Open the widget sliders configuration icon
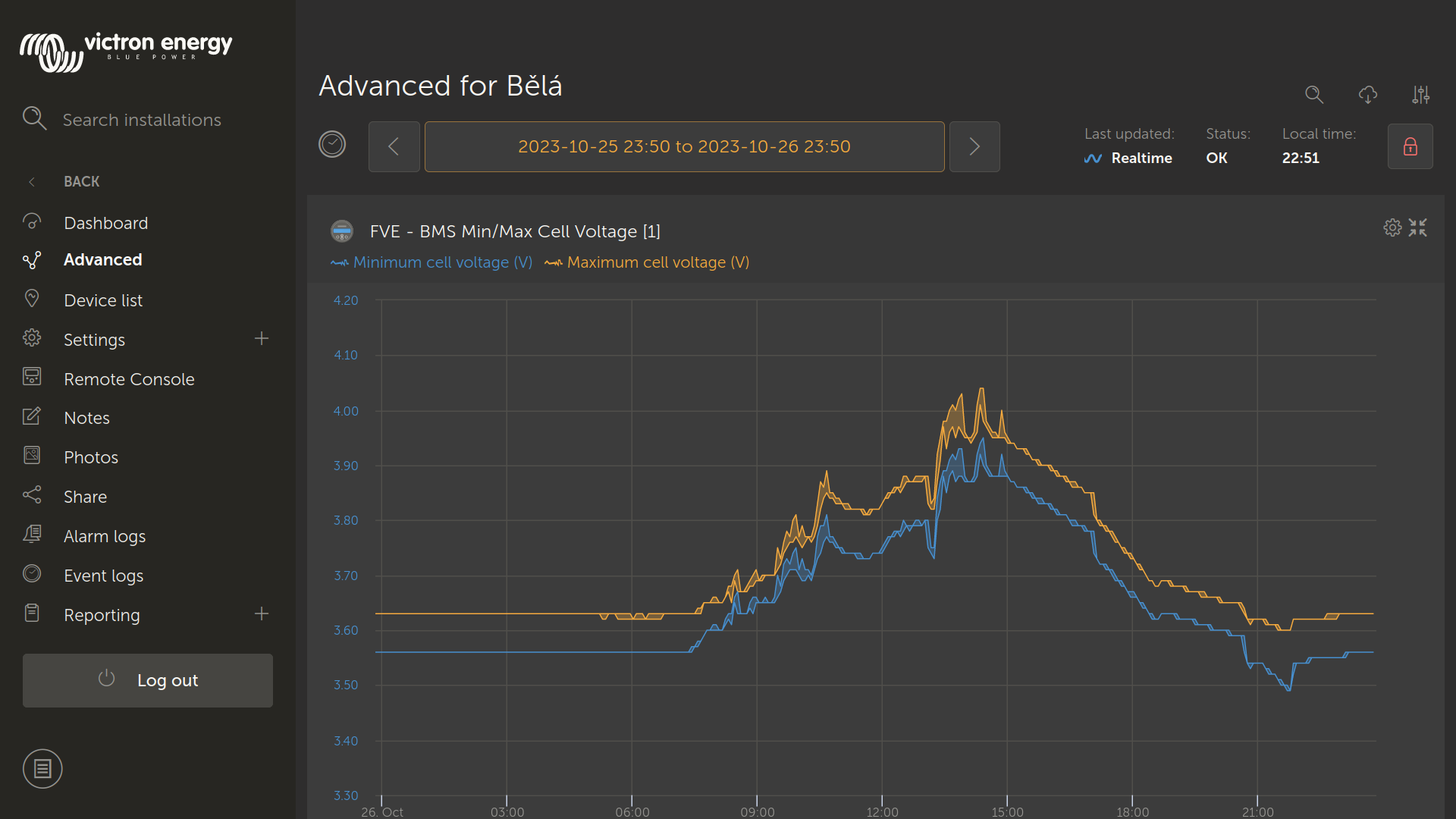Image resolution: width=1456 pixels, height=819 pixels. (1420, 95)
